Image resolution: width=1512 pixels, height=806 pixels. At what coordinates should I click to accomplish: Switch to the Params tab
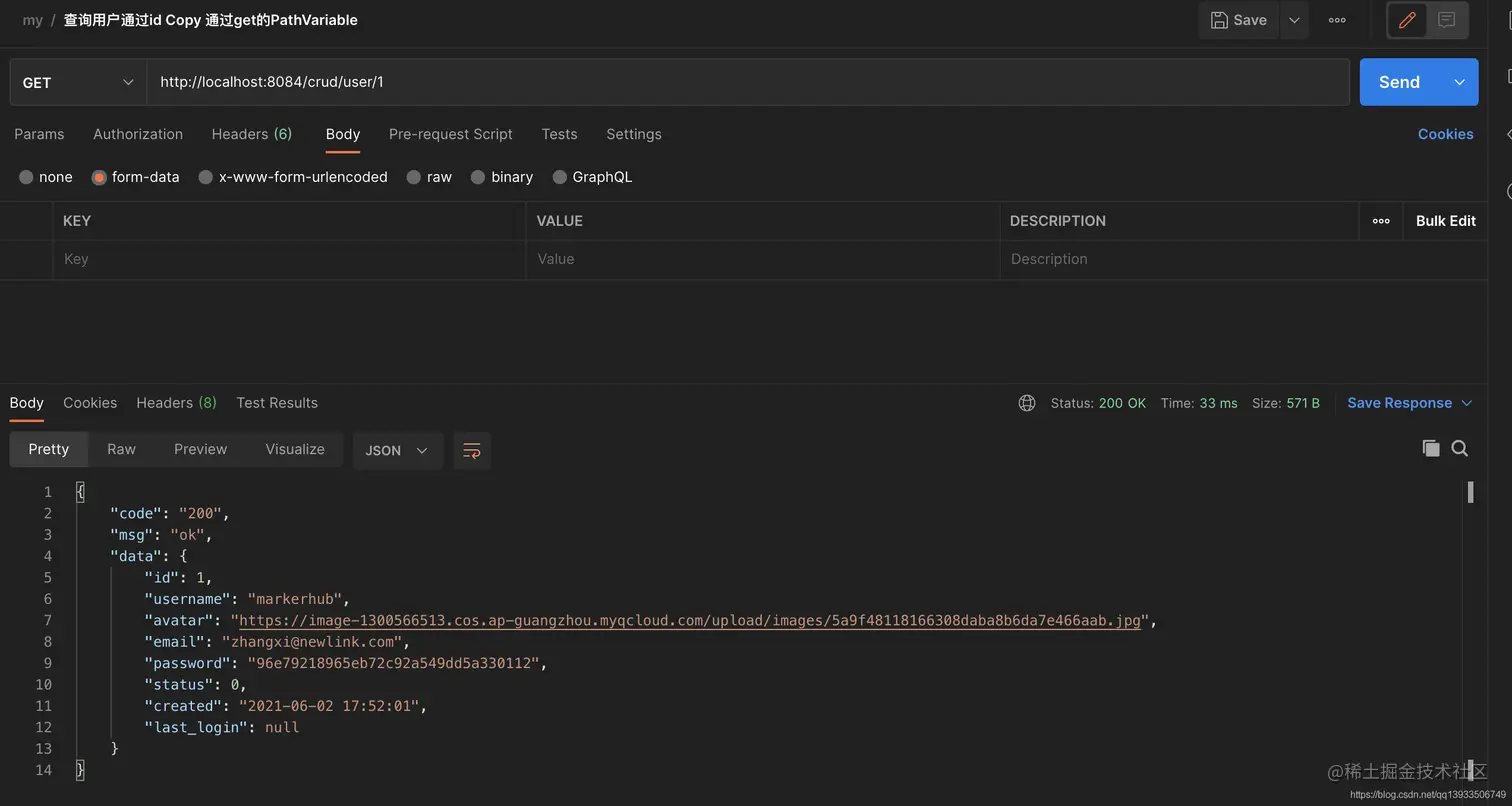[39, 134]
